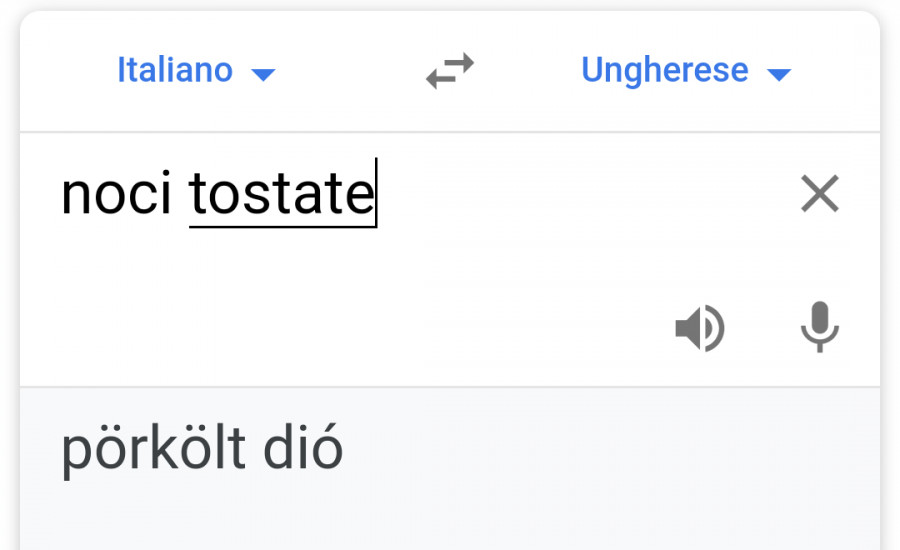The width and height of the screenshot is (900, 550).
Task: Select the Ungherese target language label
Action: coord(664,71)
